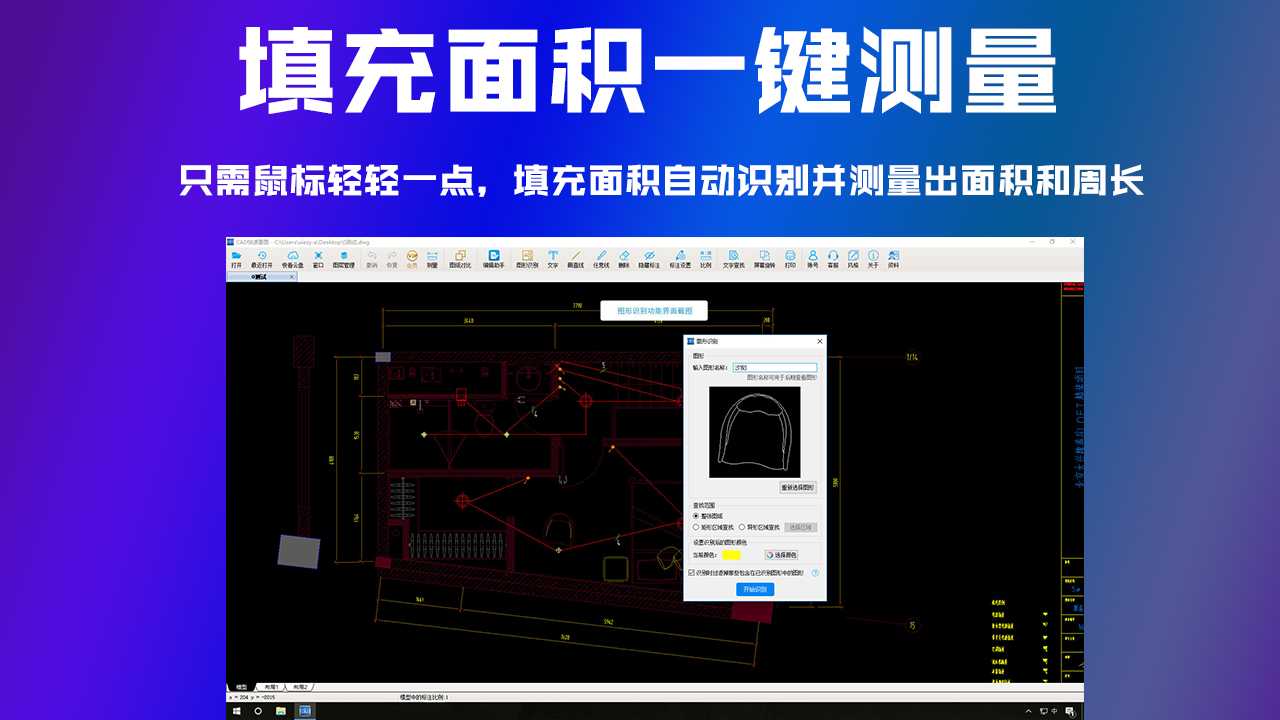Open the 图形识别 (shape recognition) tool

coord(525,260)
